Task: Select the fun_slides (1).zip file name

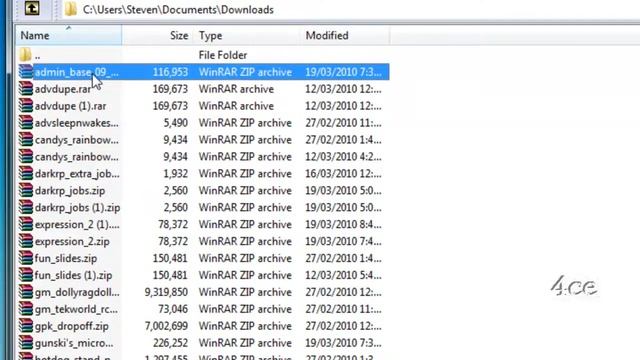Action: (73, 276)
